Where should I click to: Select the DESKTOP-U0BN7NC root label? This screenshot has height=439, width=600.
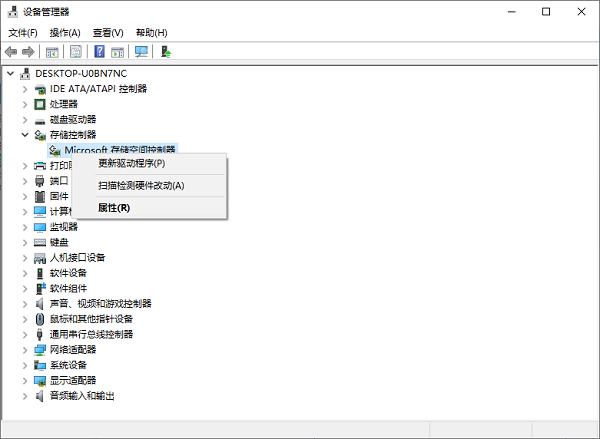tap(81, 73)
